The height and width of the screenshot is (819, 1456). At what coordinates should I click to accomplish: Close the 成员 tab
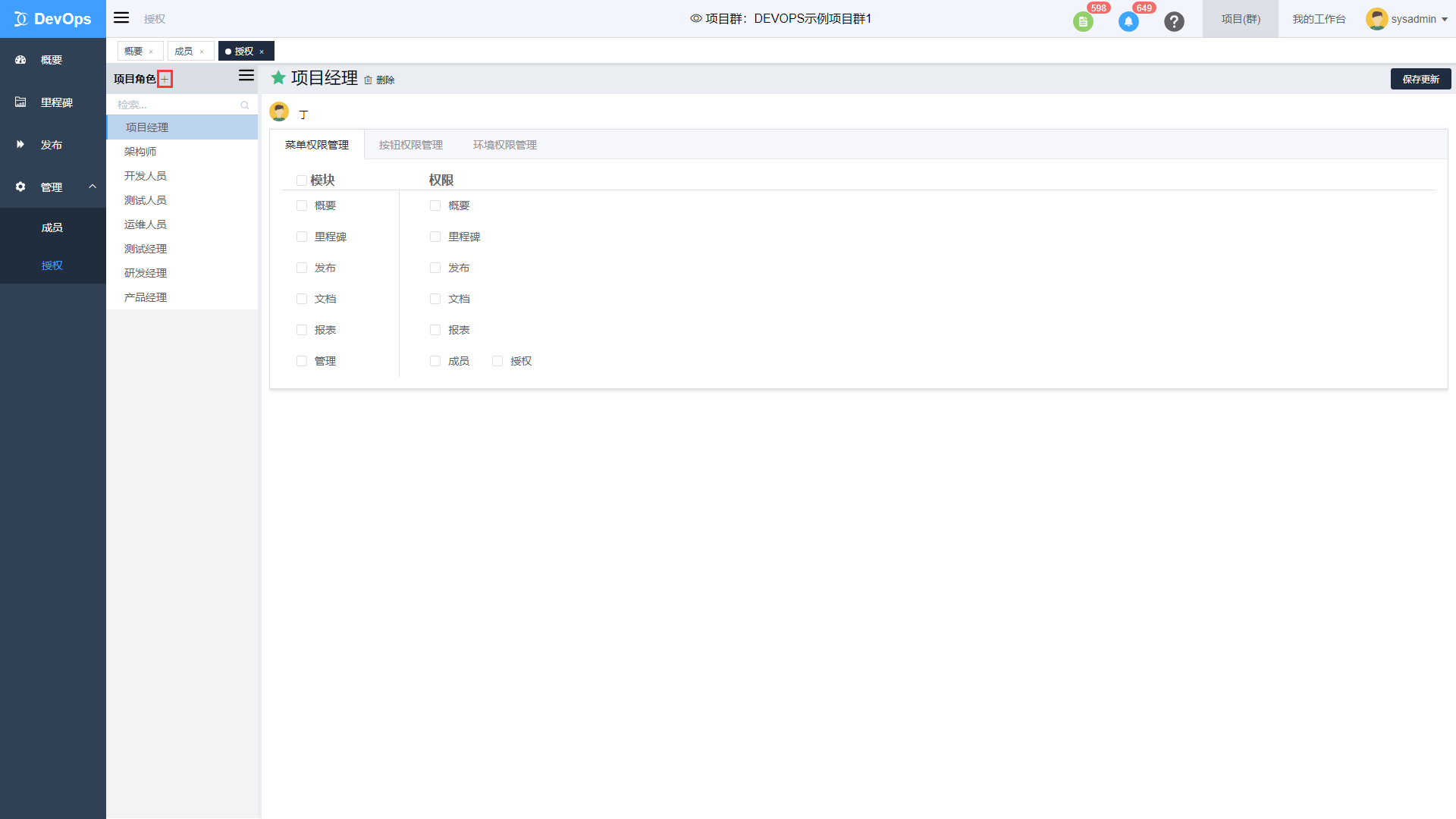click(x=202, y=52)
